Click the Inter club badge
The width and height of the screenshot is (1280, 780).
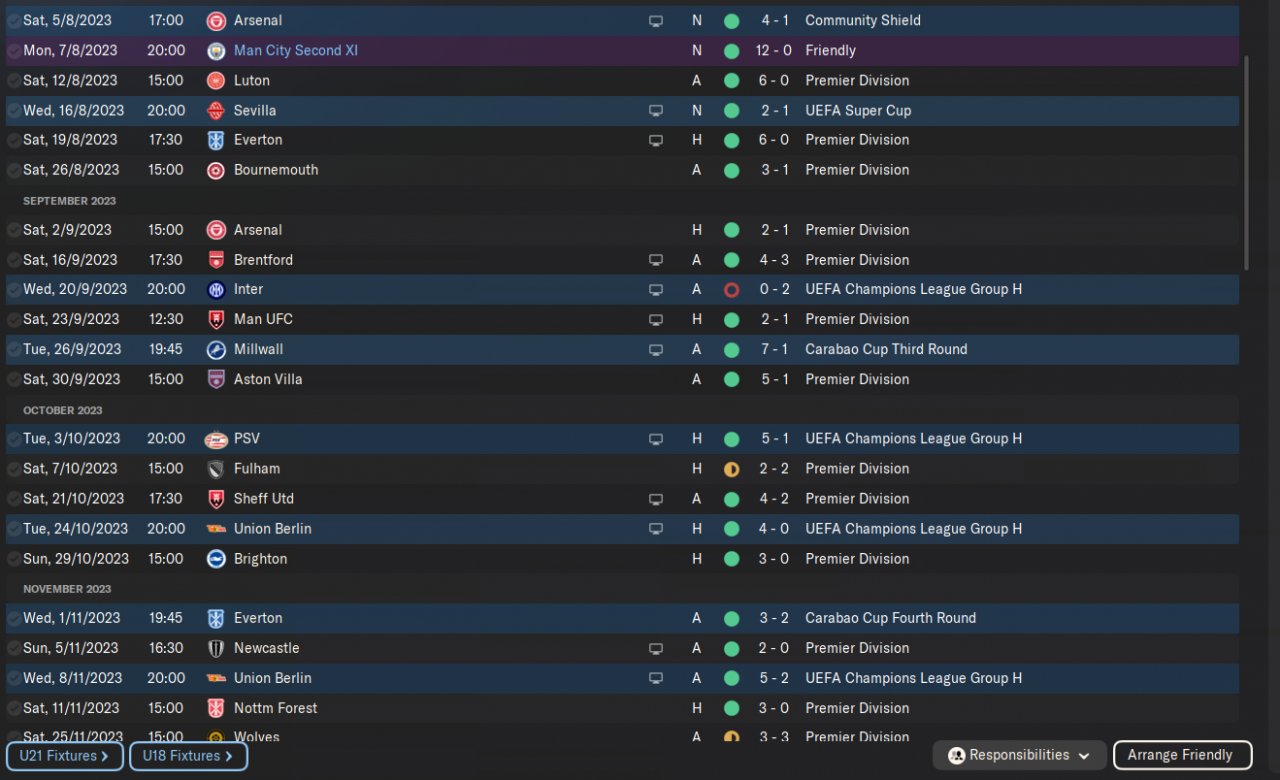tap(216, 289)
